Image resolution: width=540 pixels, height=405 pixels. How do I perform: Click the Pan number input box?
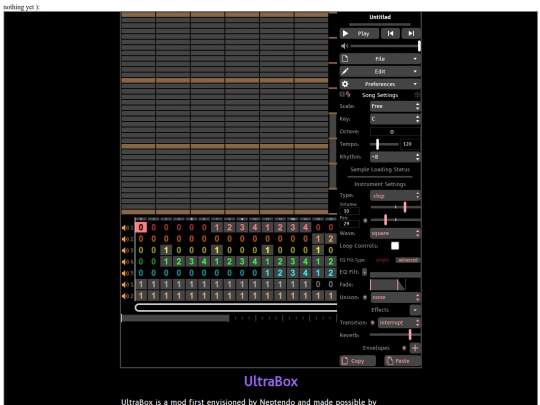[x=349, y=224]
